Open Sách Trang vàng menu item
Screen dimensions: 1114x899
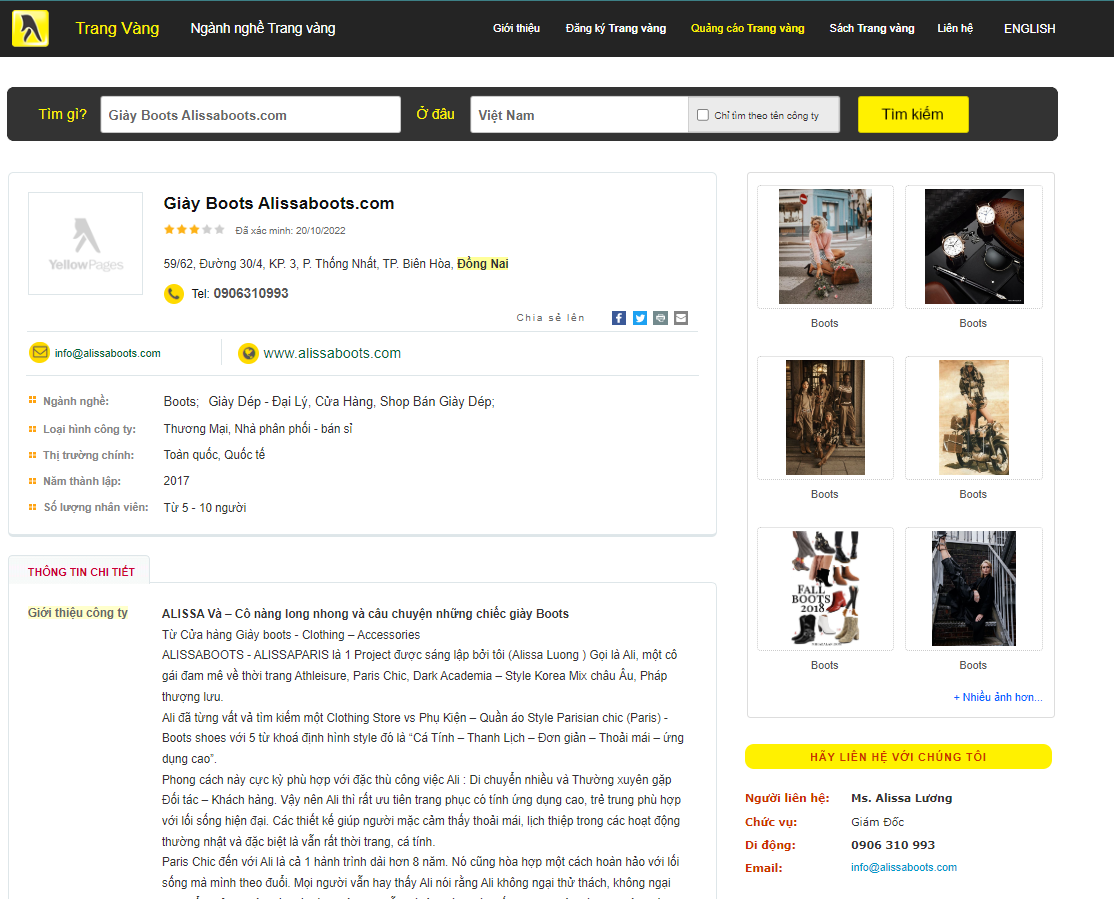click(872, 28)
